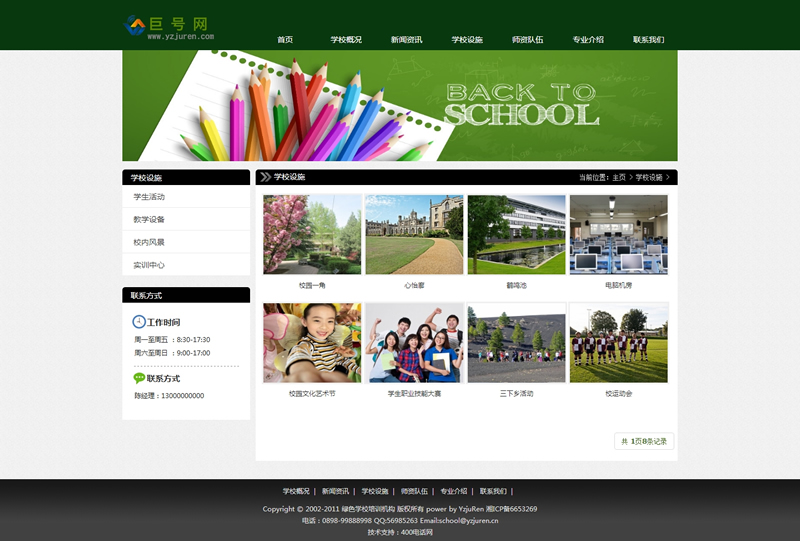Open the 校园一角 cherry blossom photo
This screenshot has height=541, width=800.
click(312, 235)
